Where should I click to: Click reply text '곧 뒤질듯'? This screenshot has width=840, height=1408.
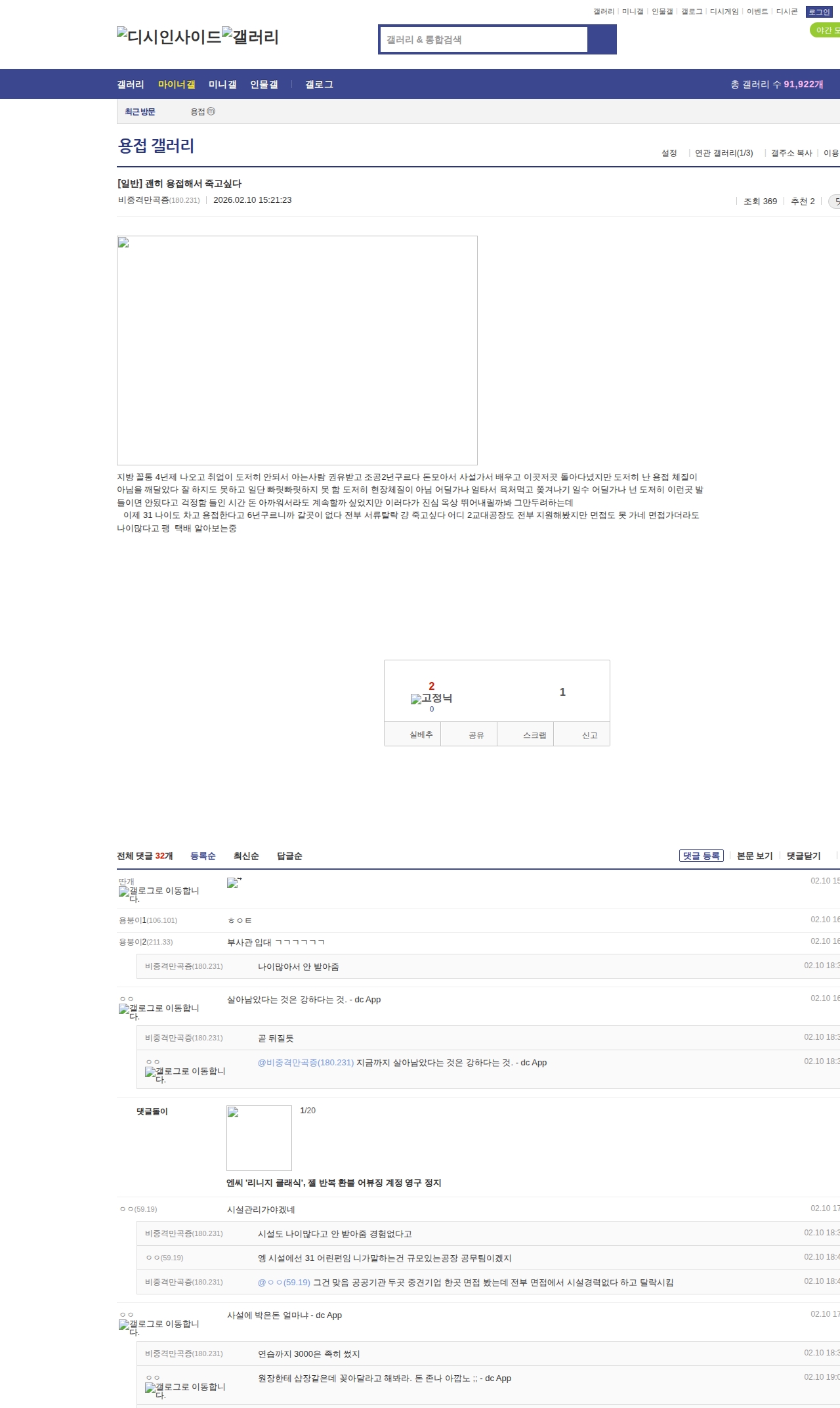point(276,1038)
